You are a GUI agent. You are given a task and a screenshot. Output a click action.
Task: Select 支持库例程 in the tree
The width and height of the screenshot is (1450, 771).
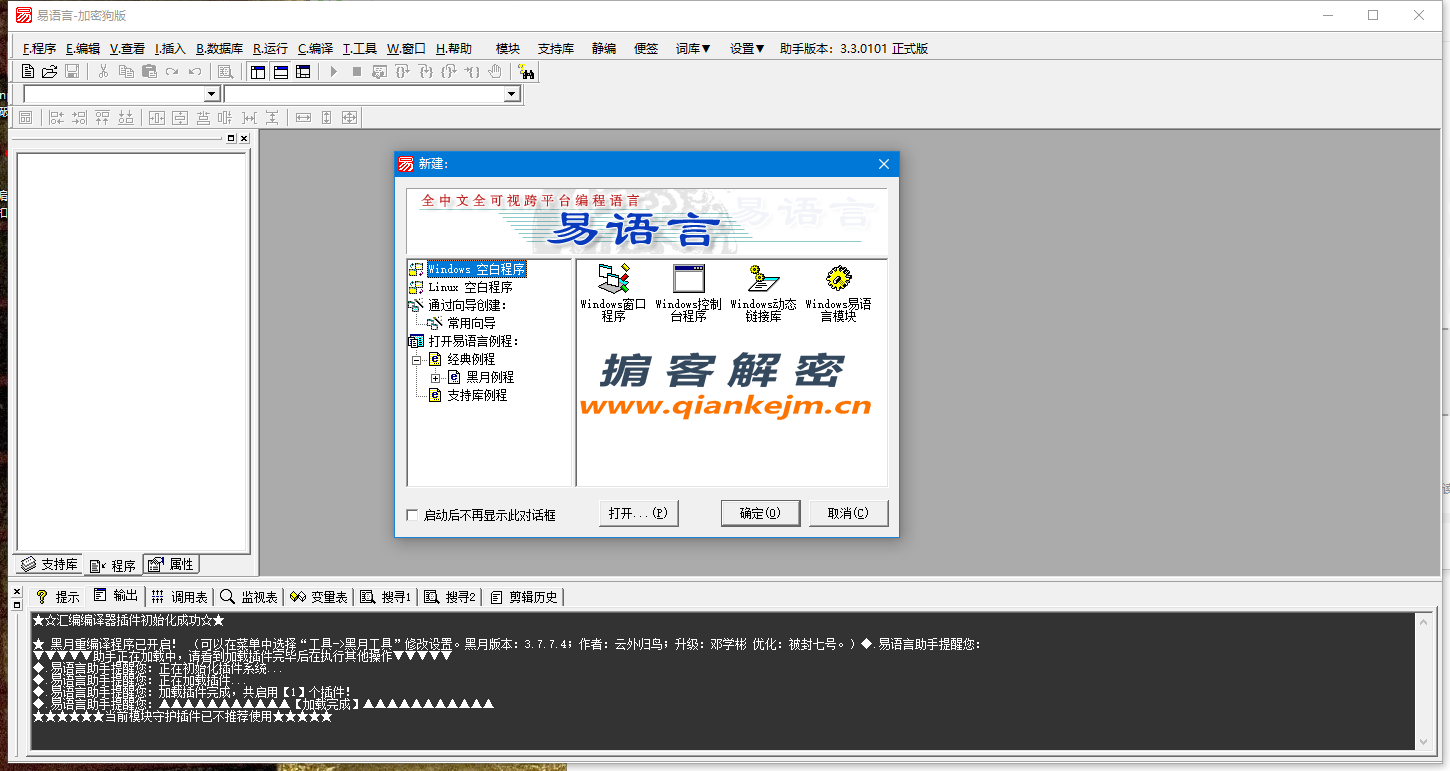[477, 395]
